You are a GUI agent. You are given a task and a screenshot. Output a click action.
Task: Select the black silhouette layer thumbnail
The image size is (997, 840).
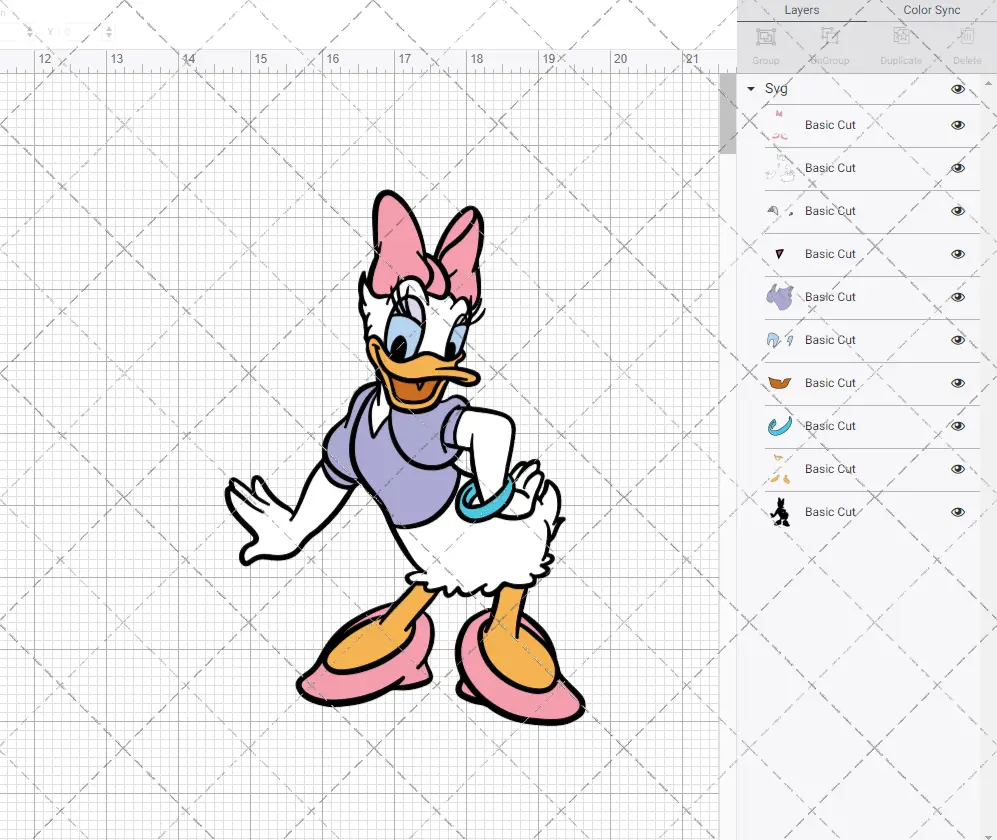[x=780, y=512]
